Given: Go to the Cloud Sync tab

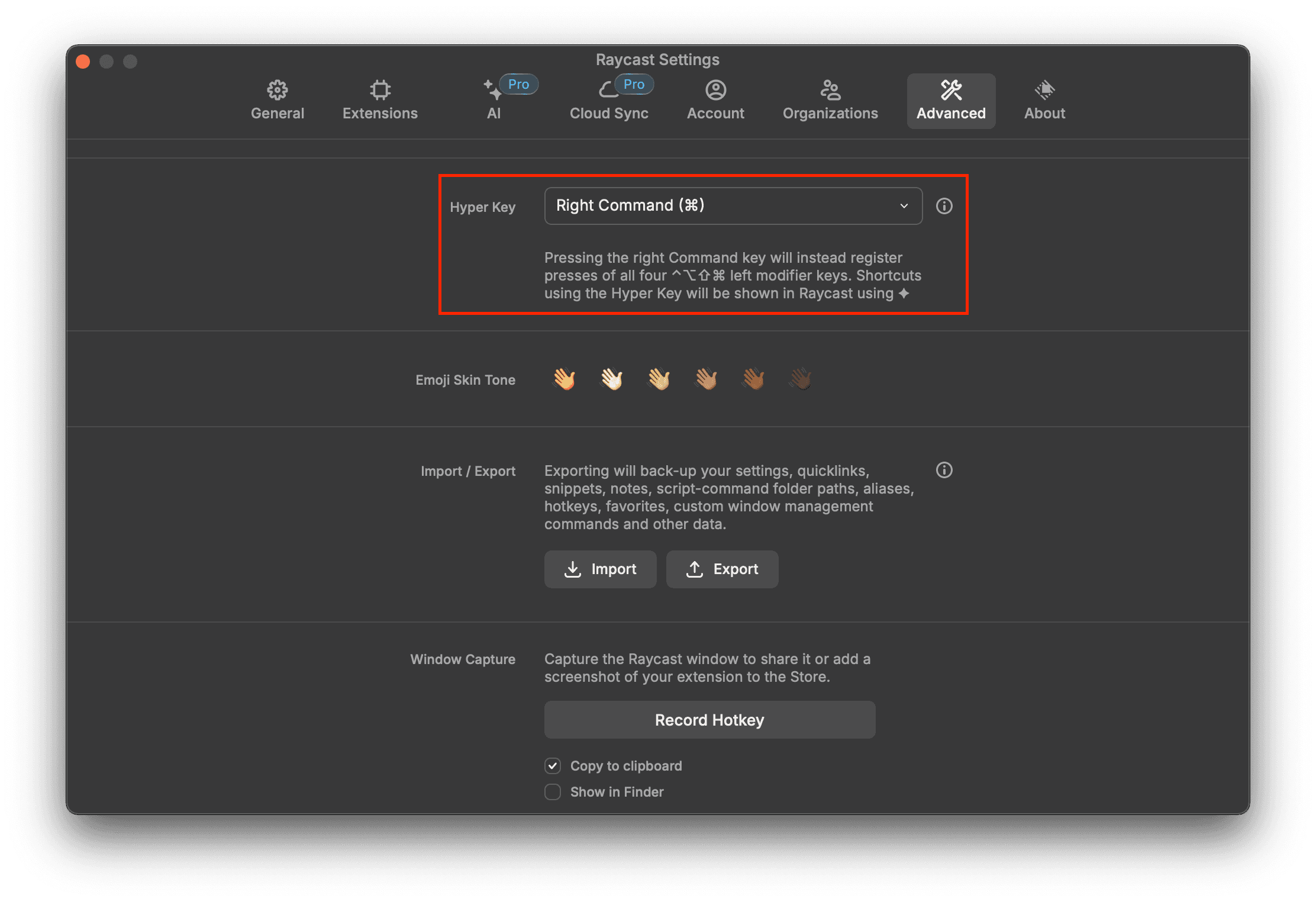Looking at the screenshot, I should pos(609,101).
